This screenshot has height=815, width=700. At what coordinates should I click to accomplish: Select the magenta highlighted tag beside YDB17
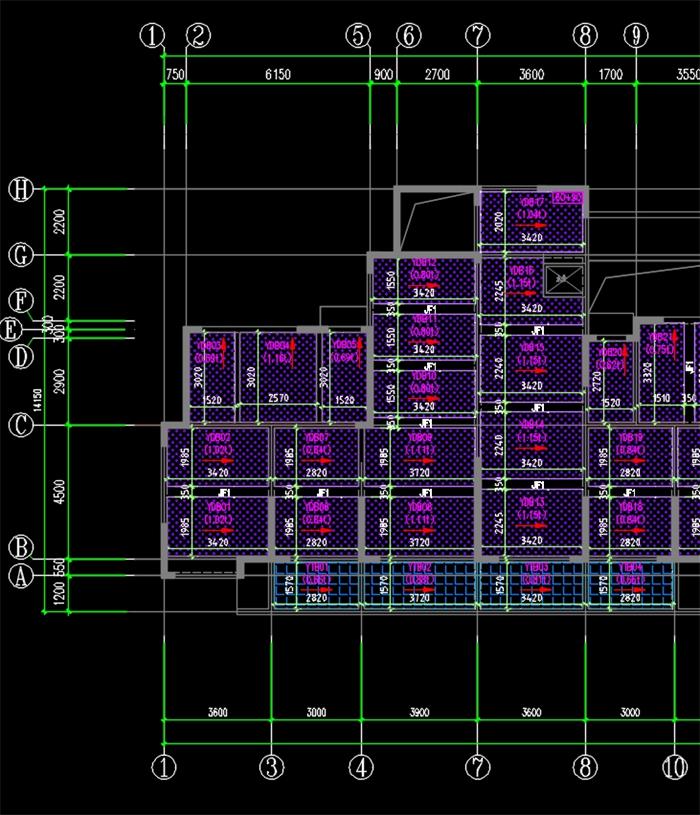[567, 197]
